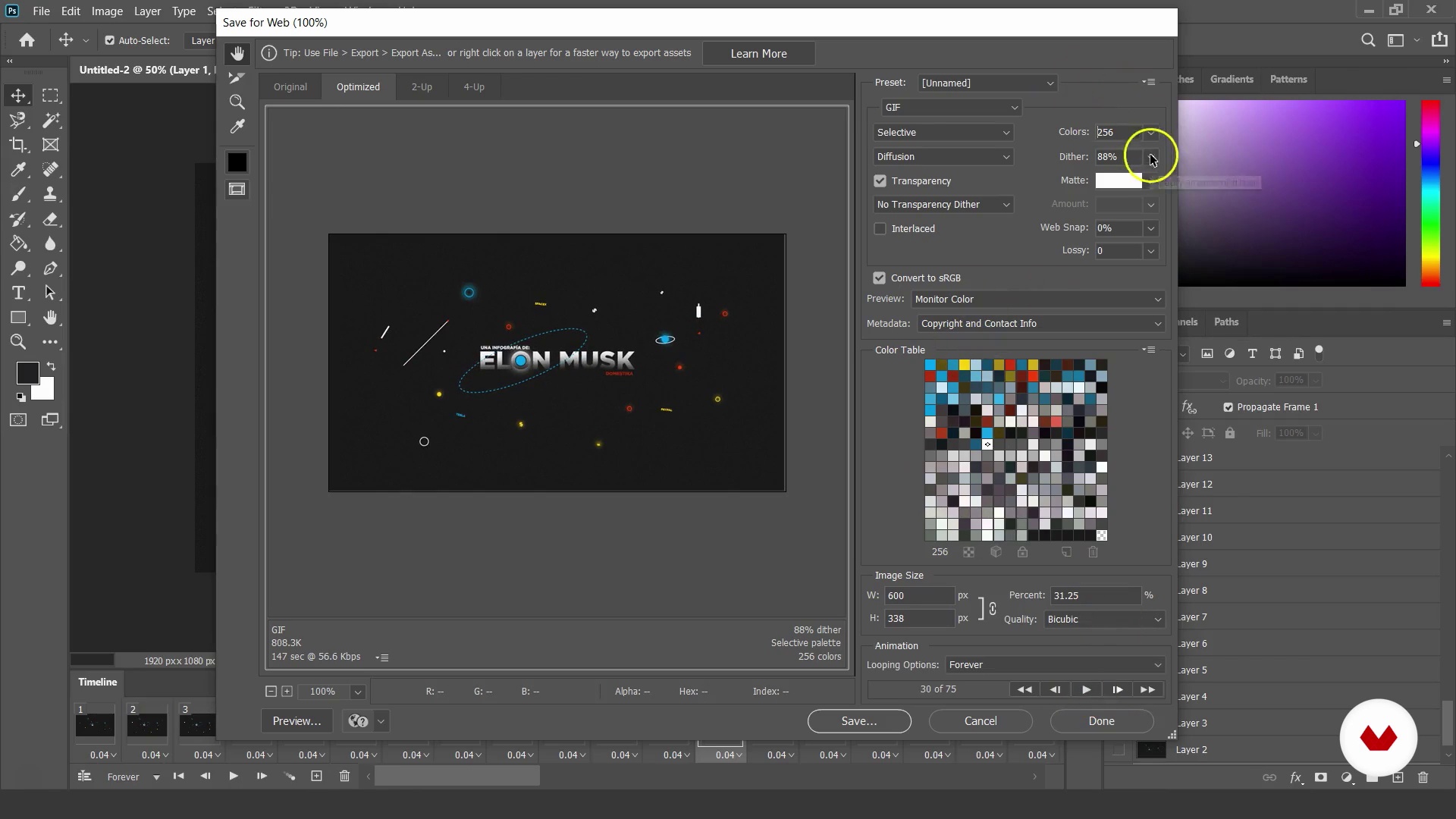Switch to the Original tab
The image size is (1456, 819).
pos(290,87)
